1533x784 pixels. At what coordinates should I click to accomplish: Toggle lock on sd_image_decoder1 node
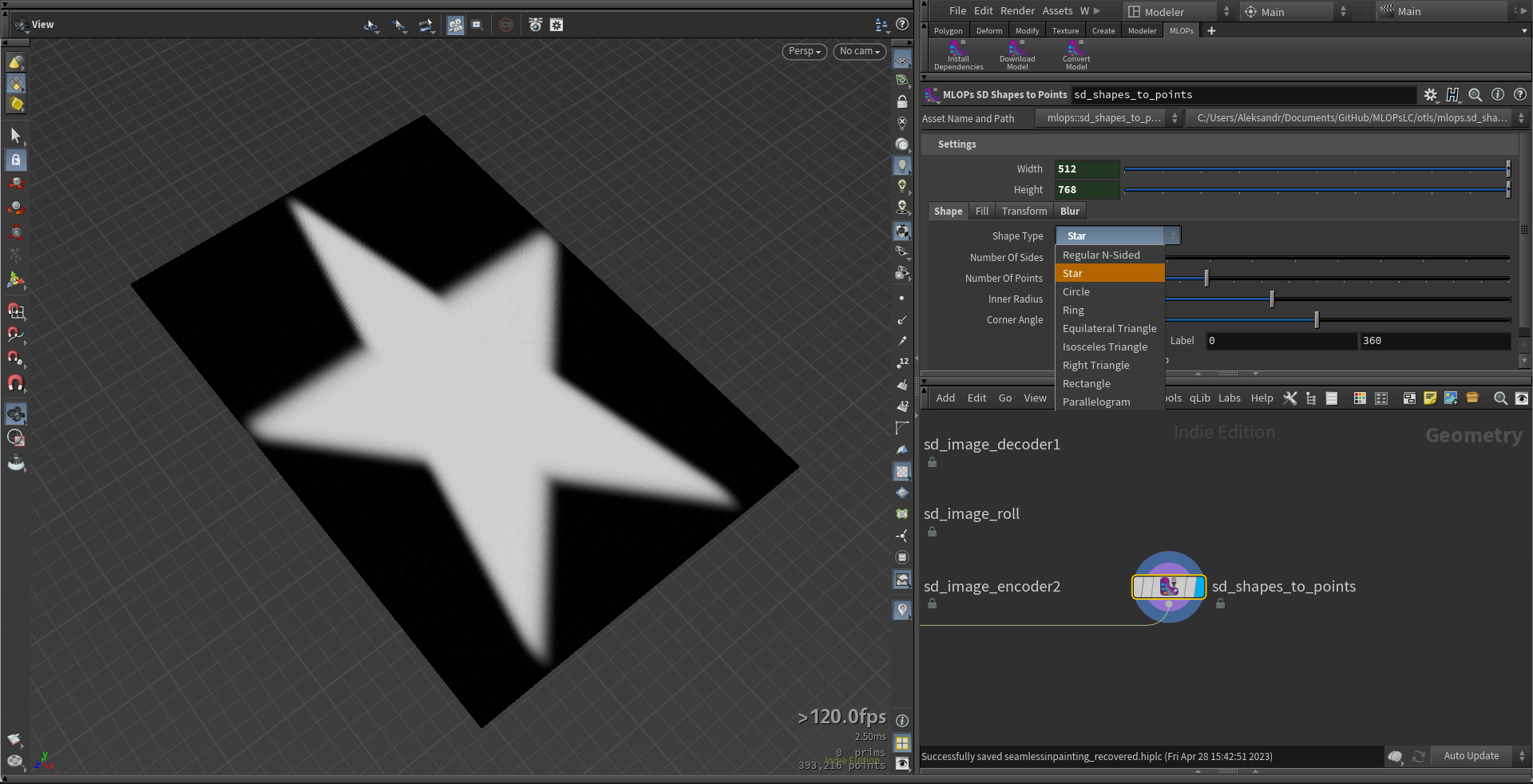[932, 462]
